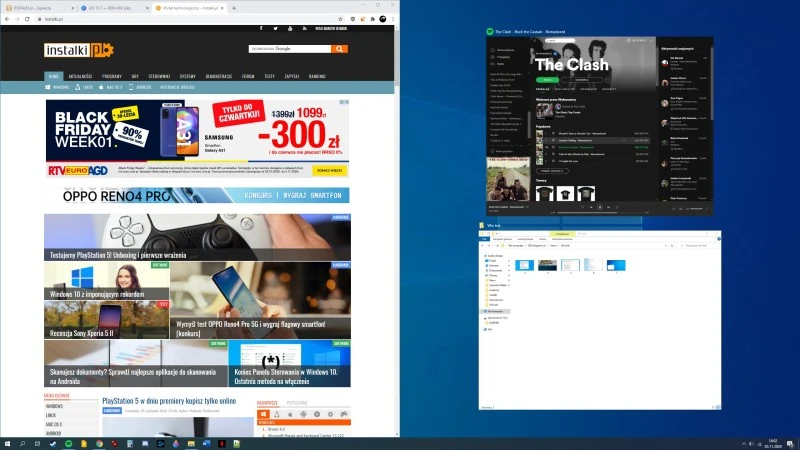800x450 pixels.
Task: Click the Windows Start button
Action: 8,443
